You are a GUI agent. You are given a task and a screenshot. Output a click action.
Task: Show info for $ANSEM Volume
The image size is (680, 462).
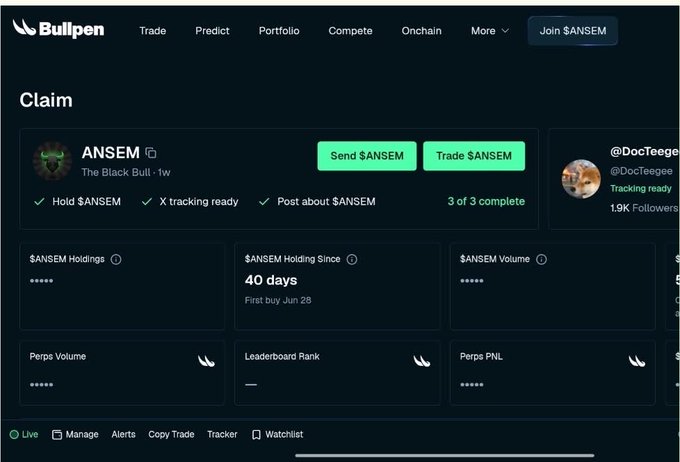541,259
